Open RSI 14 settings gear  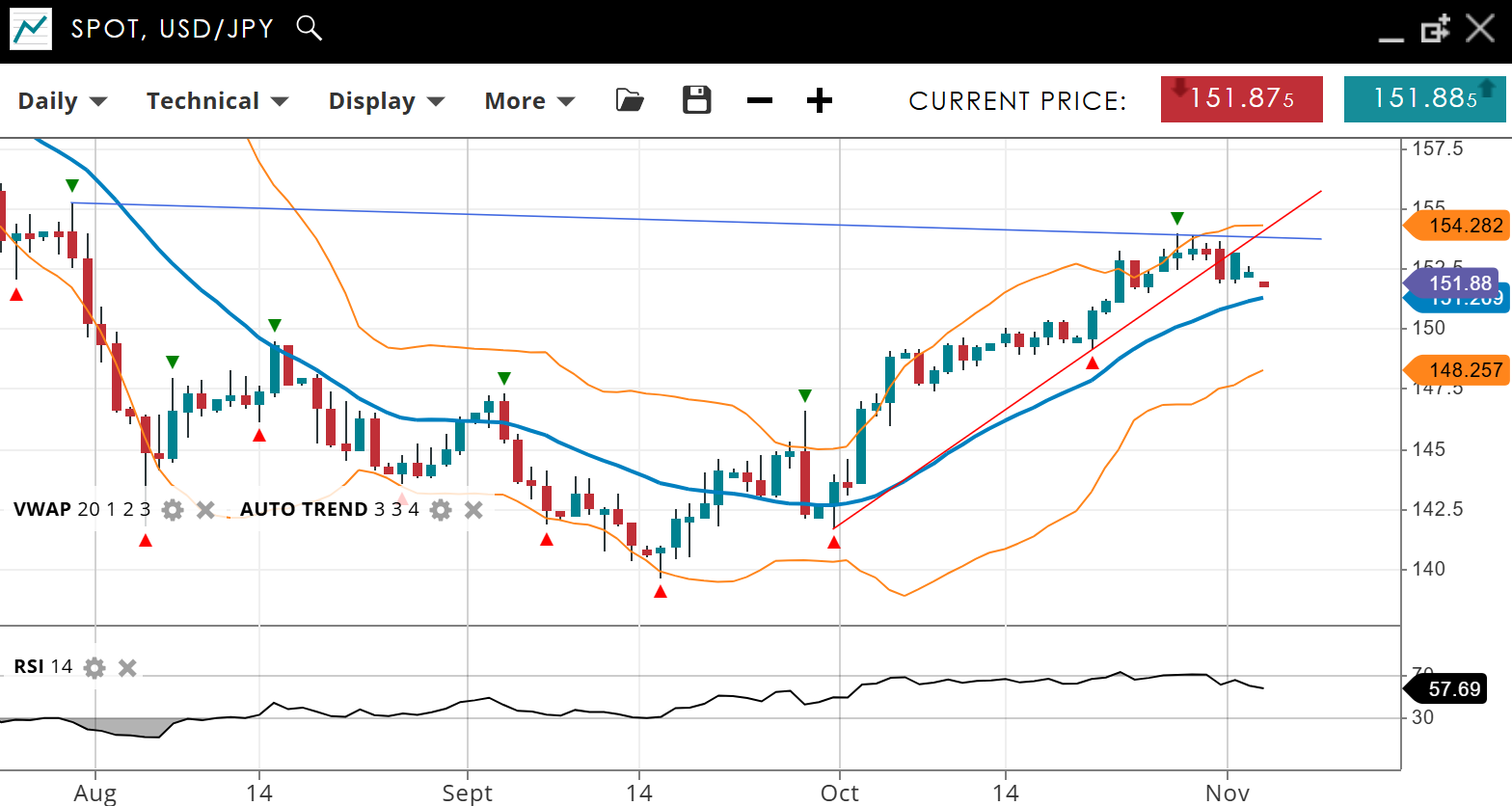click(x=94, y=667)
